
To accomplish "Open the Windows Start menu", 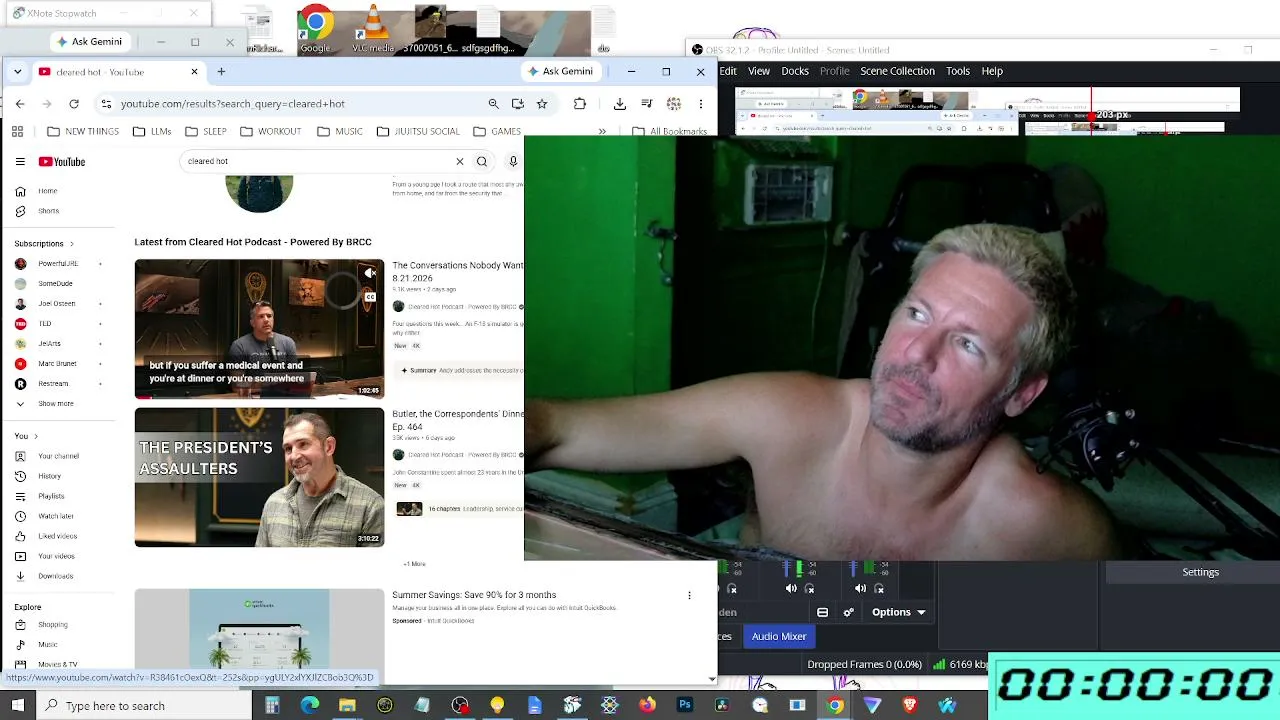I will (19, 705).
